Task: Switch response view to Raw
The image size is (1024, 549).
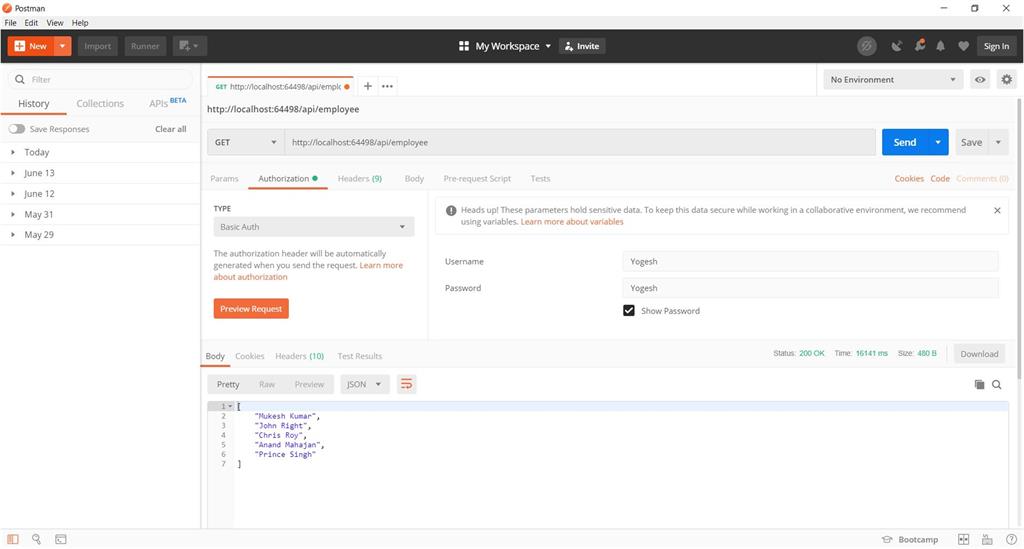Action: click(x=266, y=384)
